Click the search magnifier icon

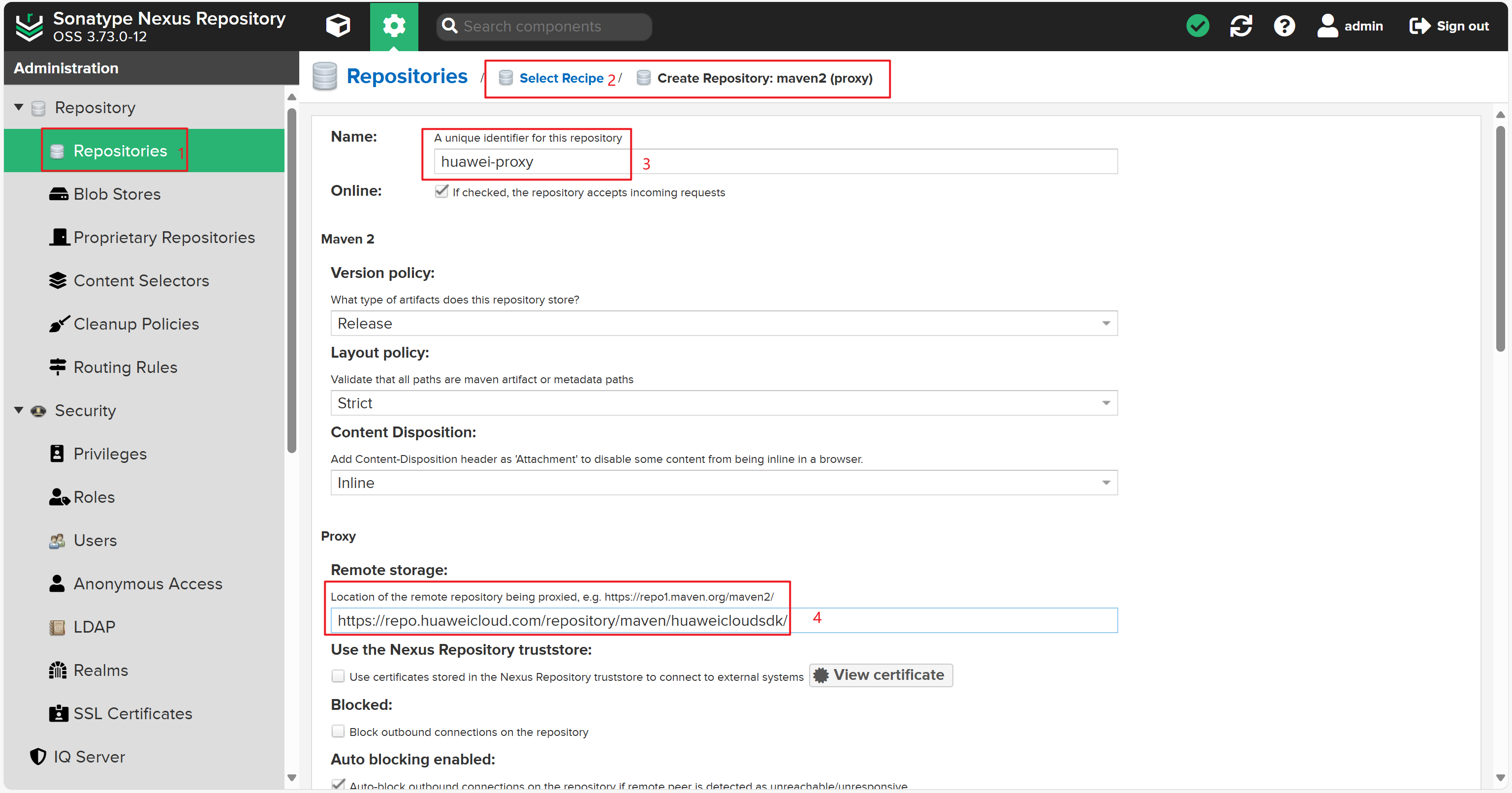click(x=449, y=26)
